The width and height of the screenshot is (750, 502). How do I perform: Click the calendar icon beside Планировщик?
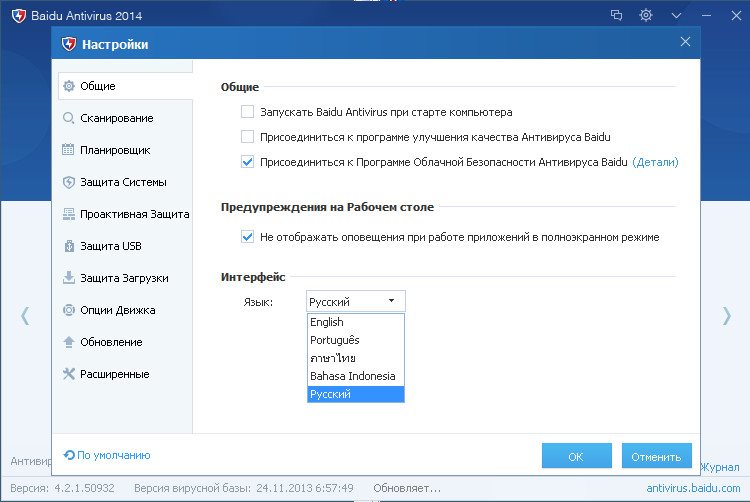pos(68,150)
